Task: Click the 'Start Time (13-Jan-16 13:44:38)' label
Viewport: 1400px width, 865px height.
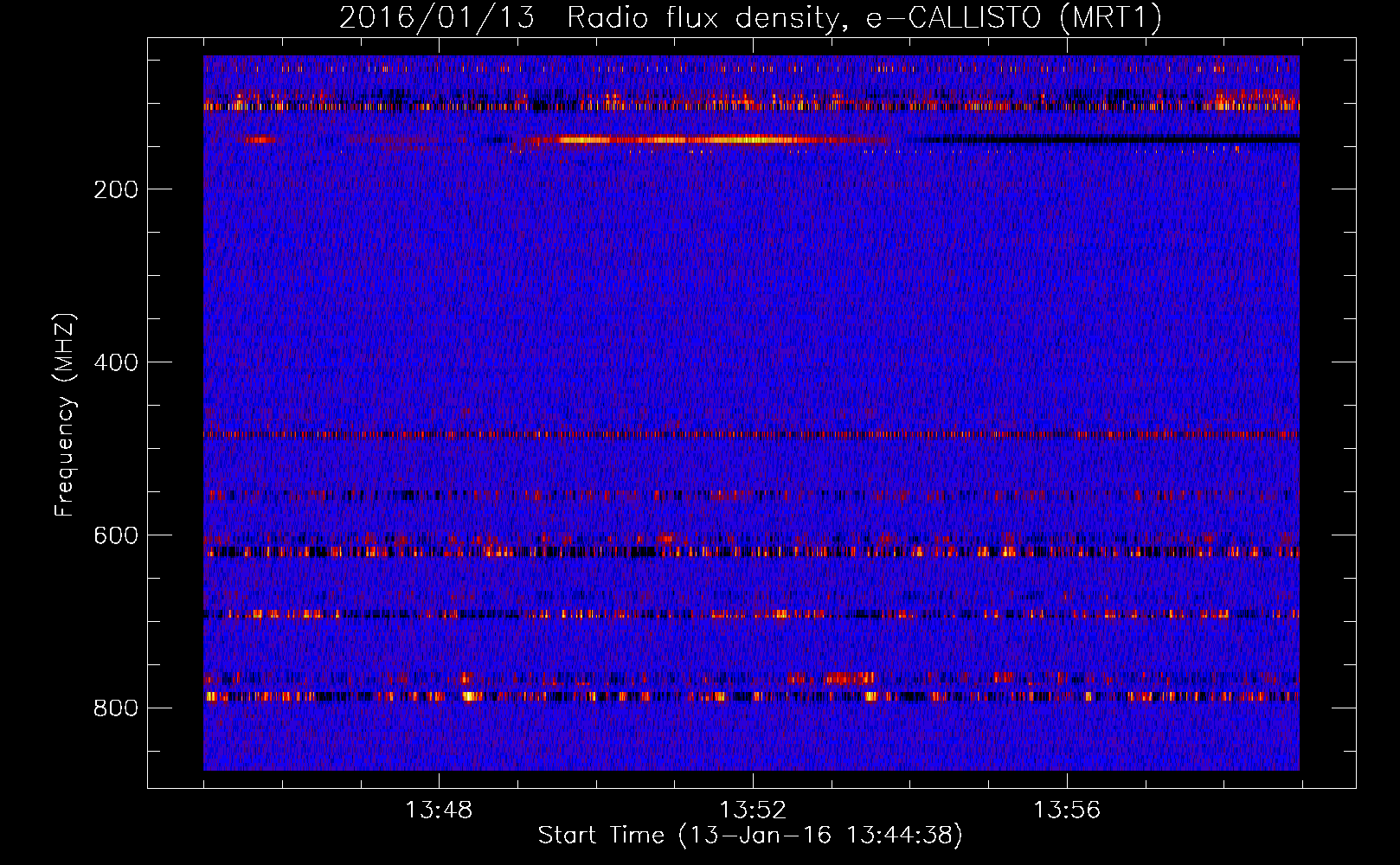Action: (x=750, y=836)
